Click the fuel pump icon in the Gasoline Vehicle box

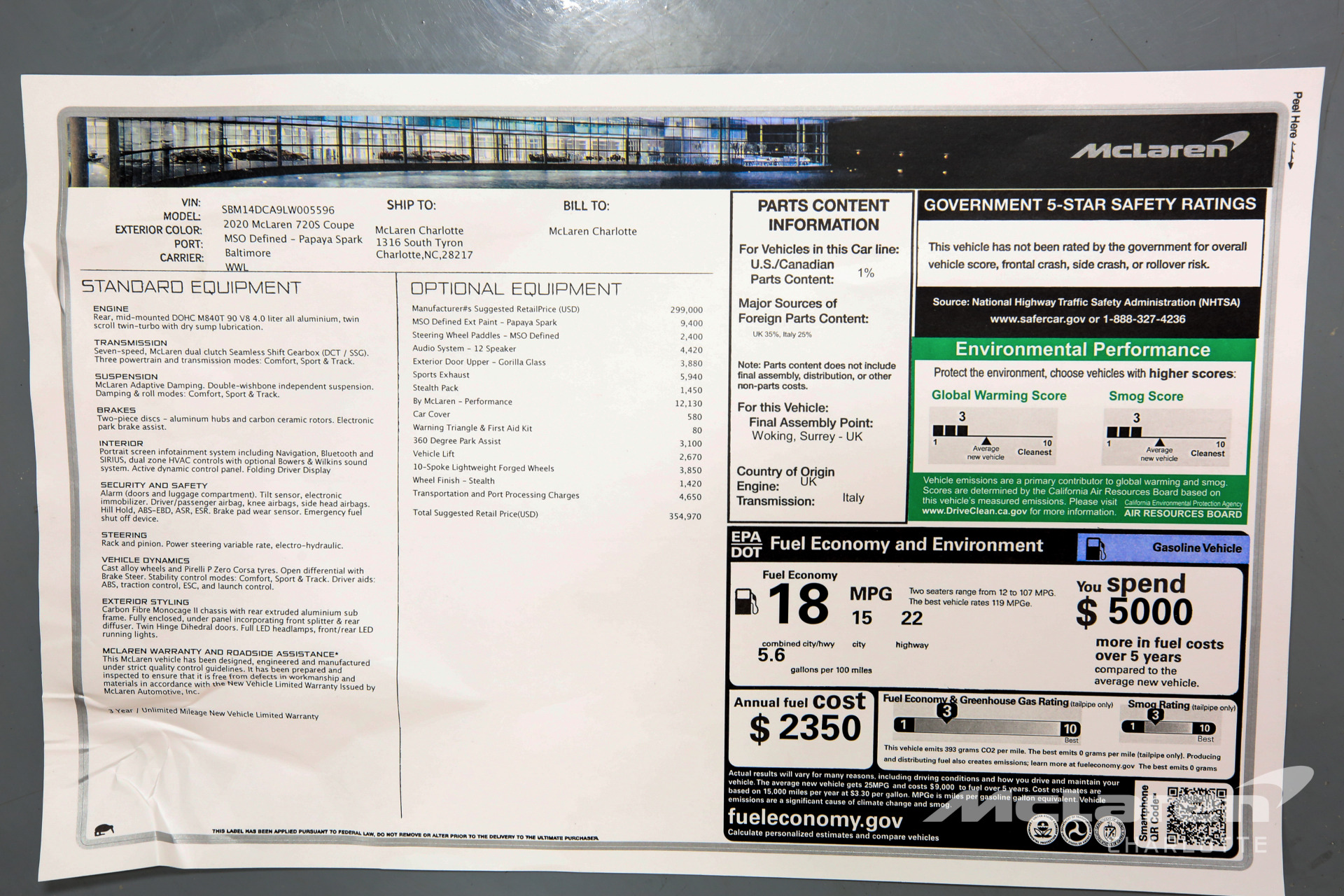1095,549
